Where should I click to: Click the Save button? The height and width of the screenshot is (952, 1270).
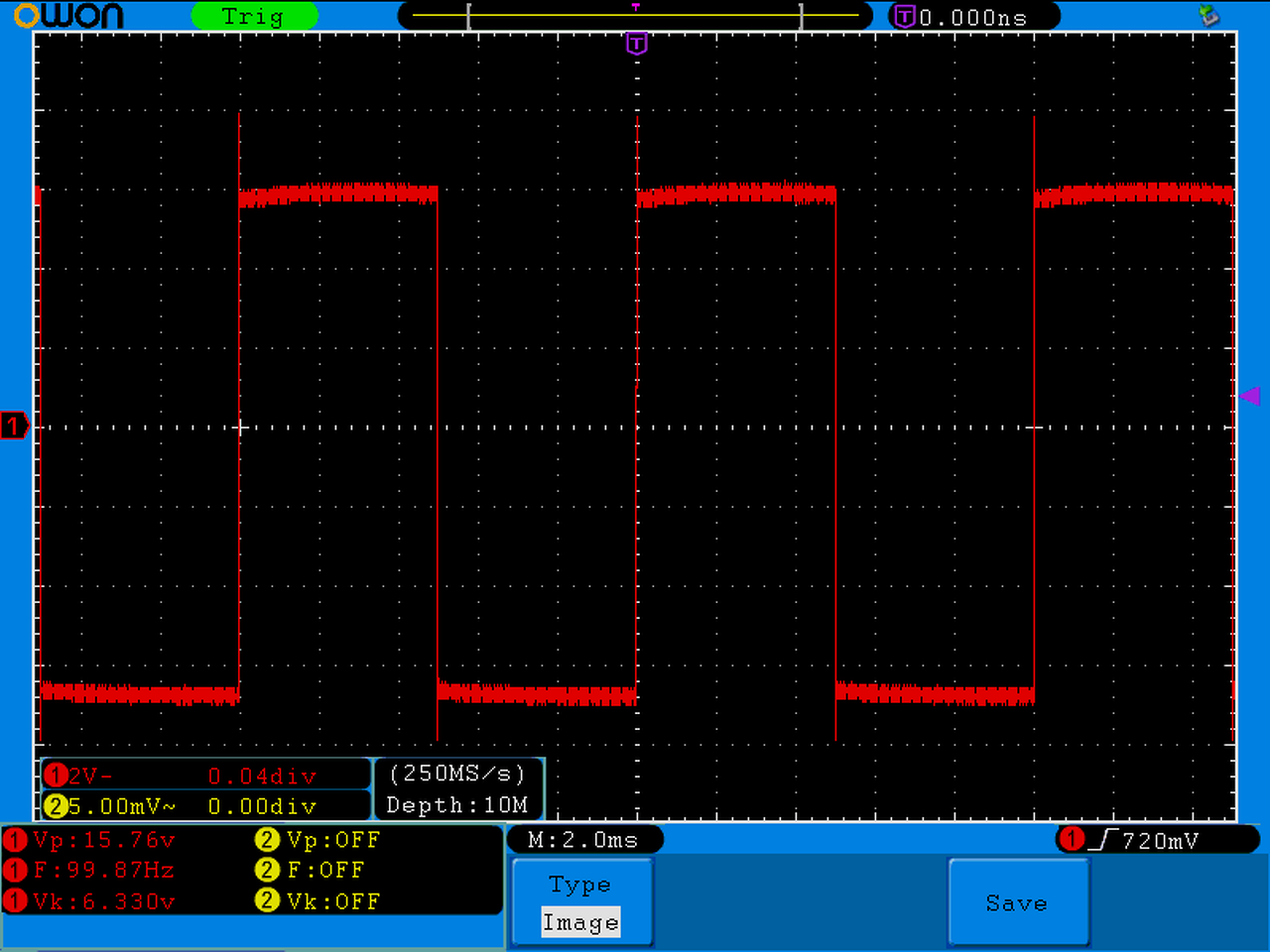click(1019, 902)
